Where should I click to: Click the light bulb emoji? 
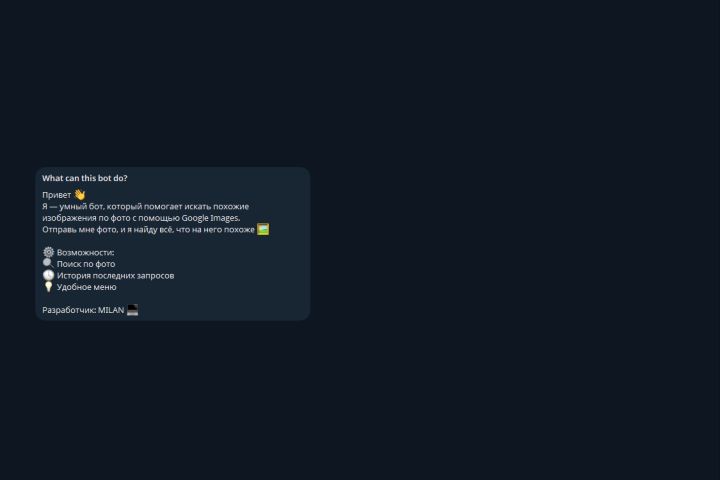[x=48, y=287]
